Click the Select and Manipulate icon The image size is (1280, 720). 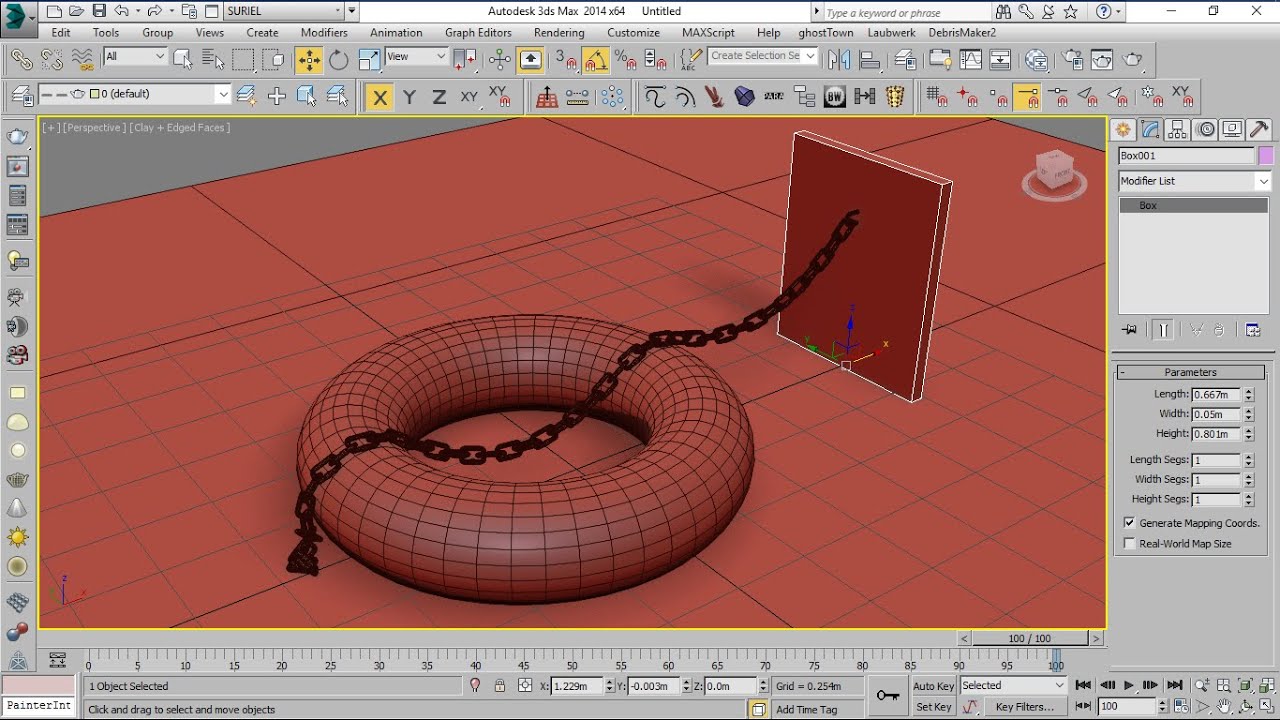click(x=499, y=59)
